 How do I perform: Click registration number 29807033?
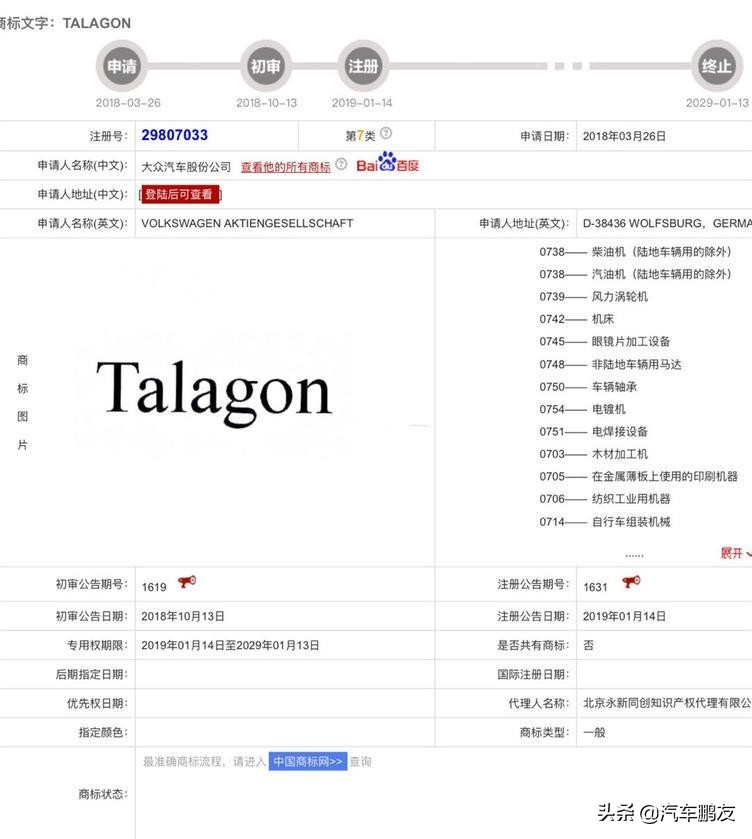click(x=174, y=135)
